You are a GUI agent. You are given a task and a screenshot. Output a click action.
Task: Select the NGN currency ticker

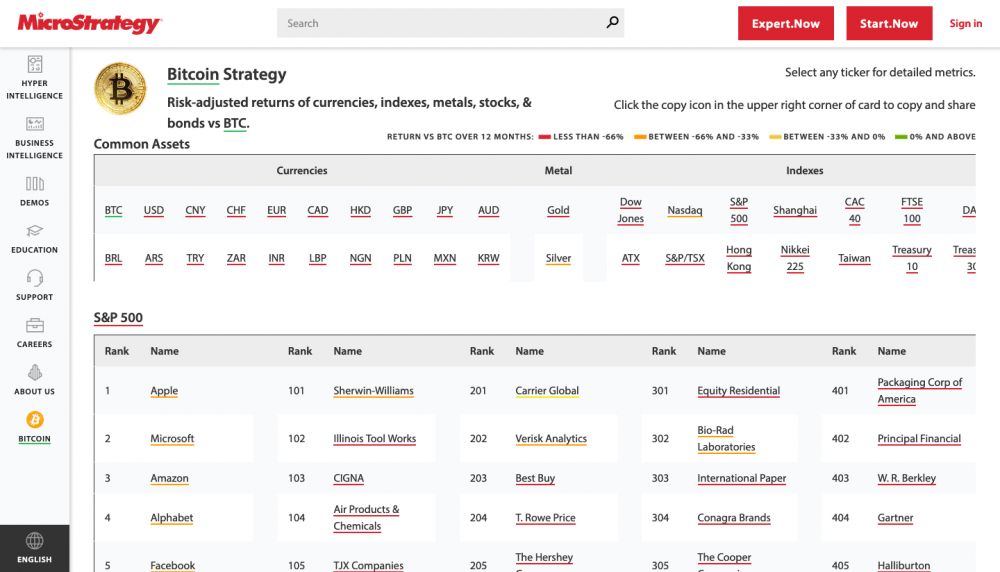point(360,258)
